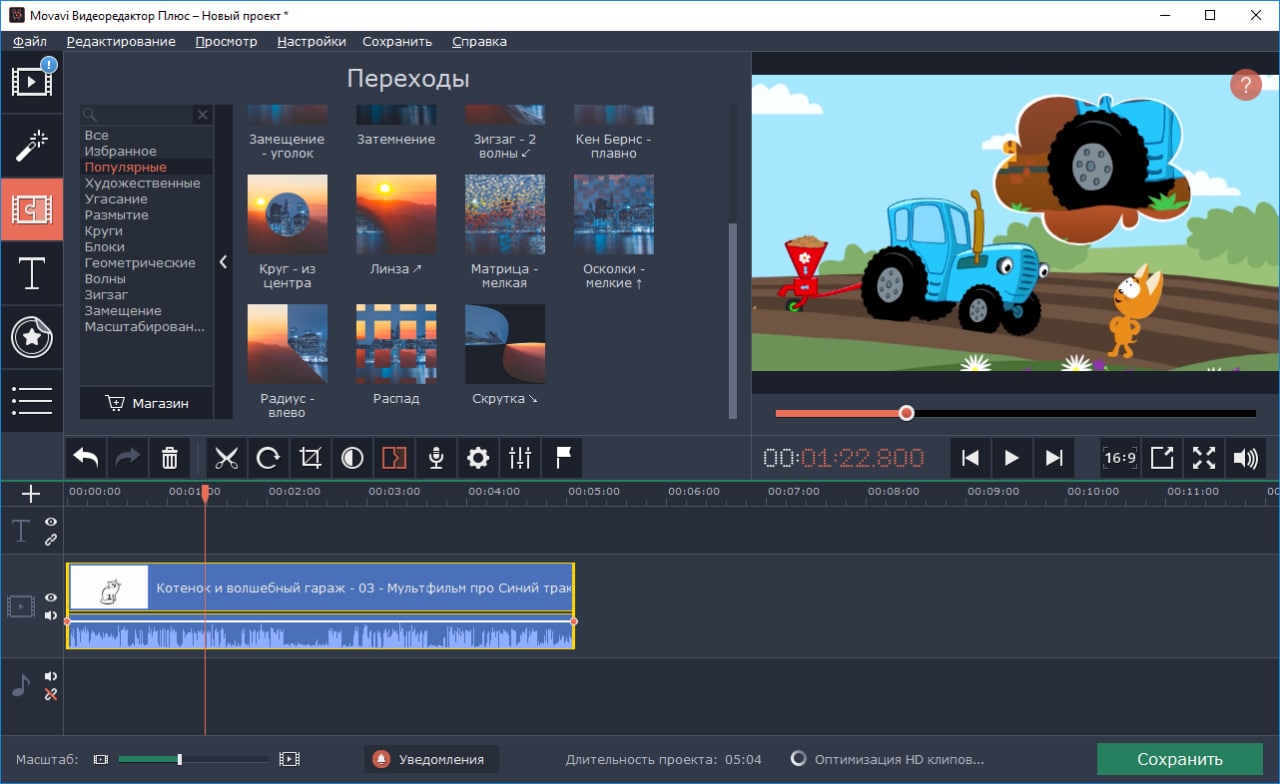
Task: Open the filters magic wand tab
Action: 32,146
